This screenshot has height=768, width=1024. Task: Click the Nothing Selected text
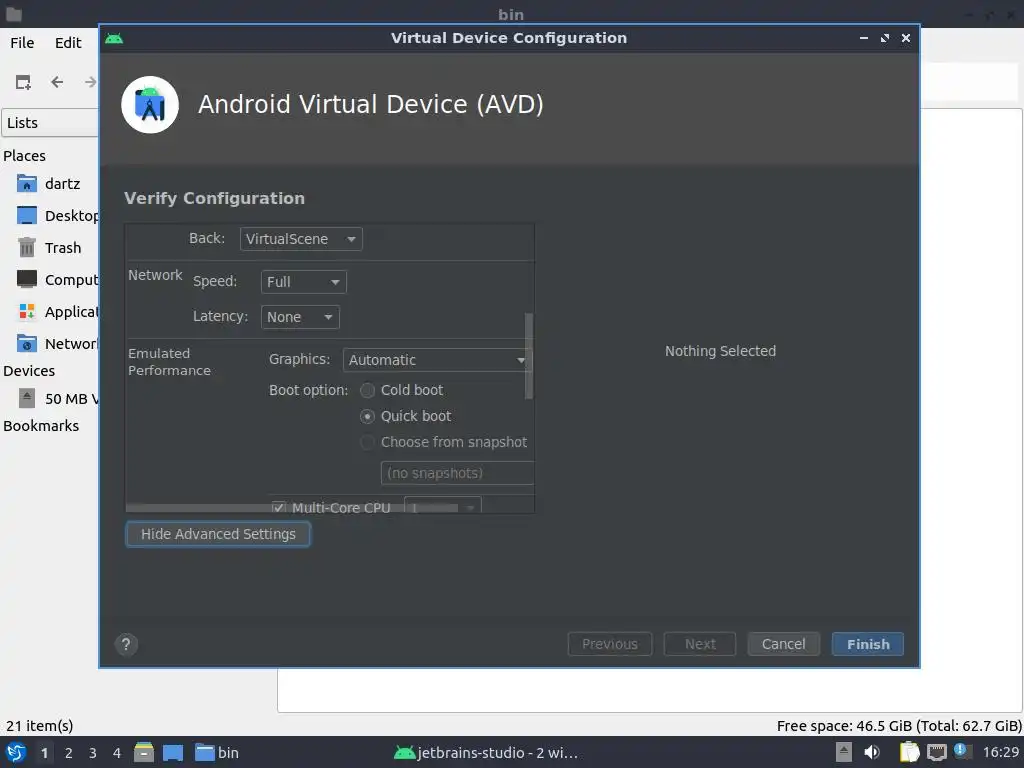720,351
